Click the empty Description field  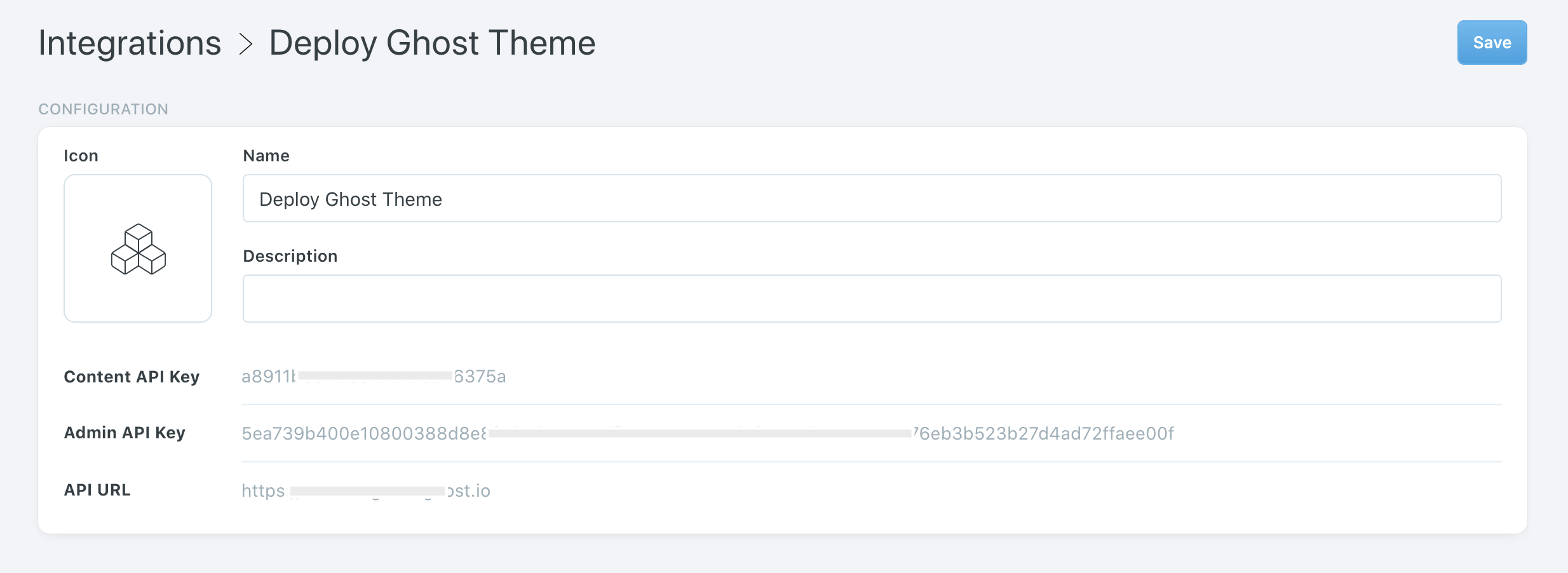pos(872,299)
